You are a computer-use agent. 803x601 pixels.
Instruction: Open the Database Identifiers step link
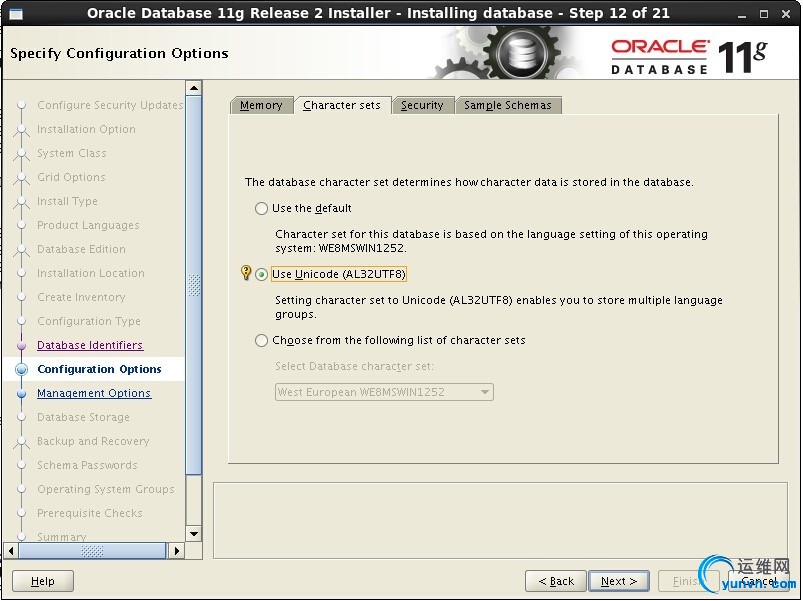coord(90,345)
